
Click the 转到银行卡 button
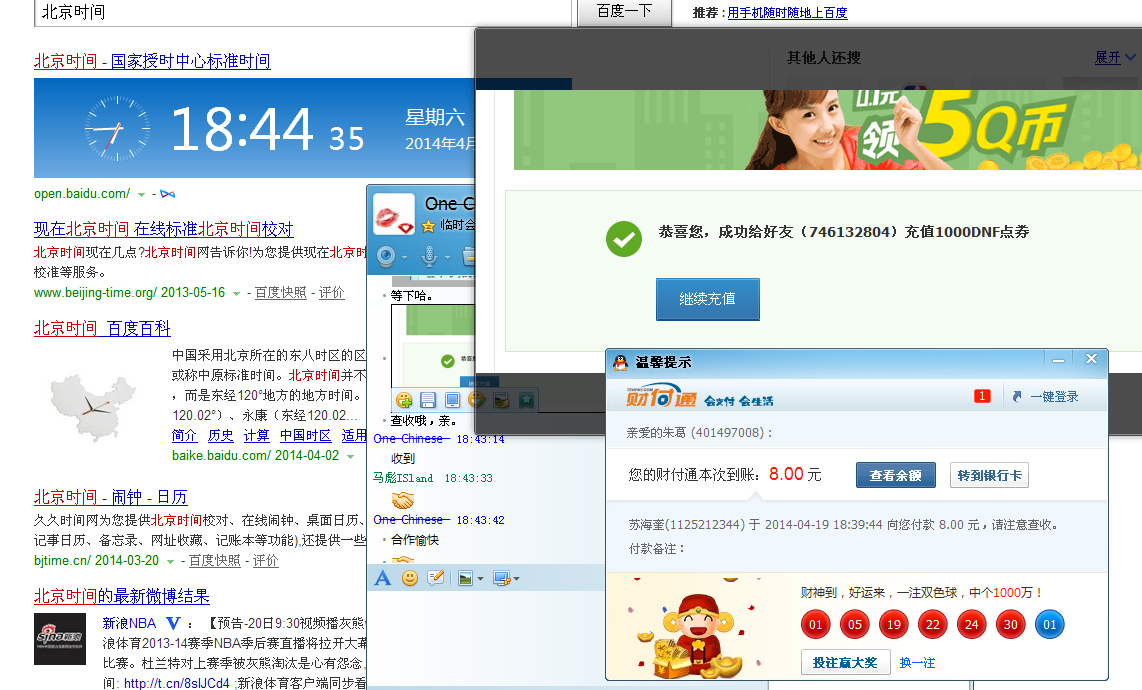pyautogui.click(x=989, y=475)
